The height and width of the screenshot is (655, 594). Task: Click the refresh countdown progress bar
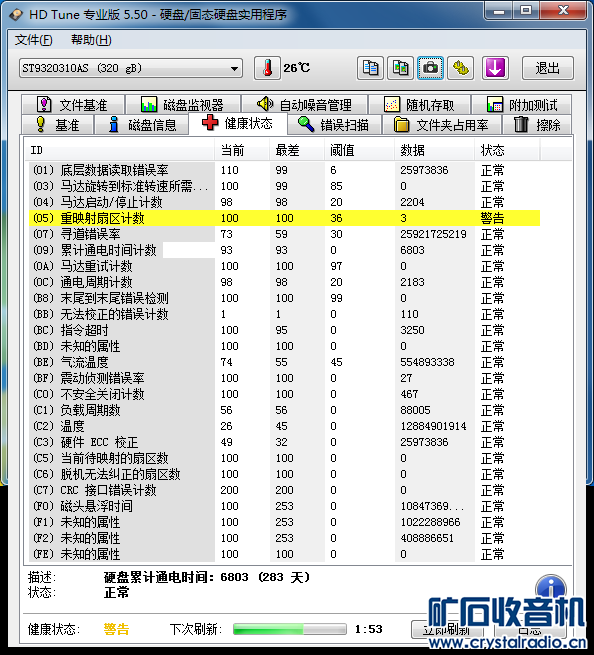[x=289, y=629]
